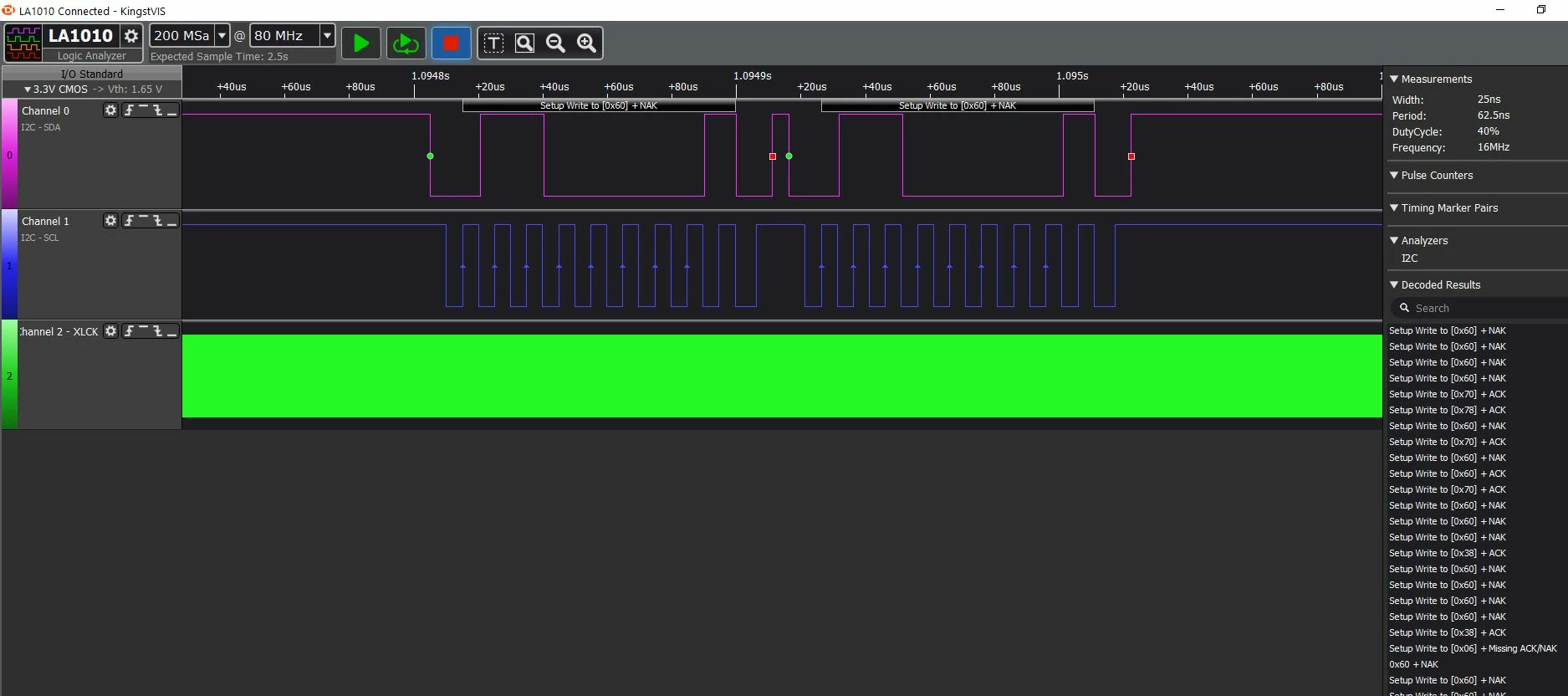The image size is (1568, 696).
Task: Activate the timing marker T tool
Action: pyautogui.click(x=493, y=43)
